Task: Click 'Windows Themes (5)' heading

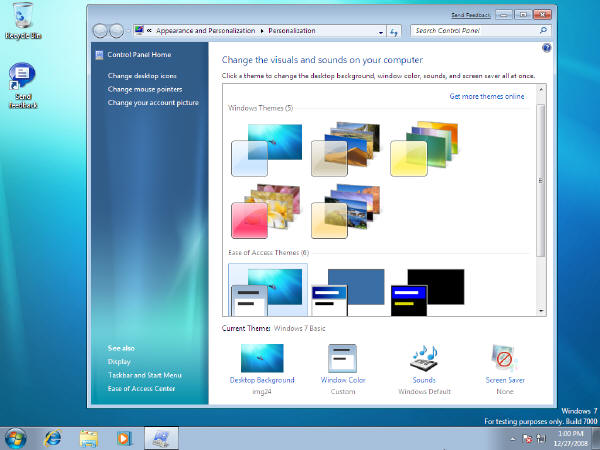Action: point(260,108)
